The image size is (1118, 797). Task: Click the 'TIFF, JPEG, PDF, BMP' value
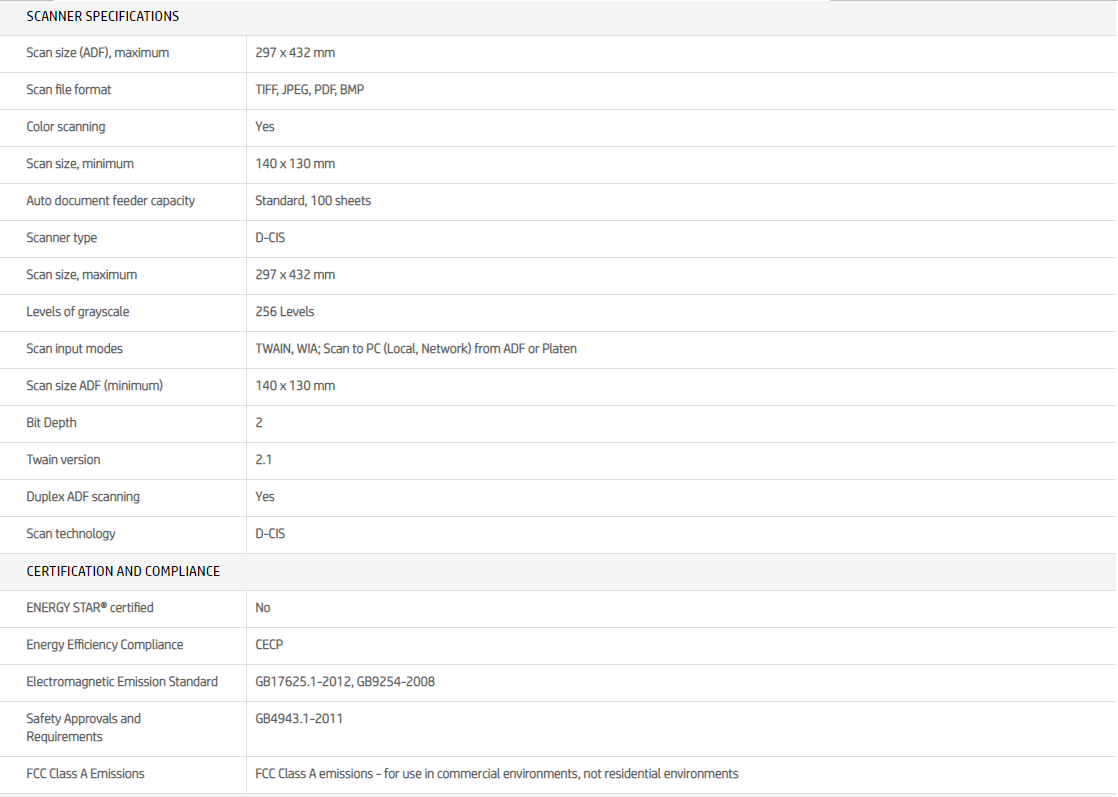310,90
